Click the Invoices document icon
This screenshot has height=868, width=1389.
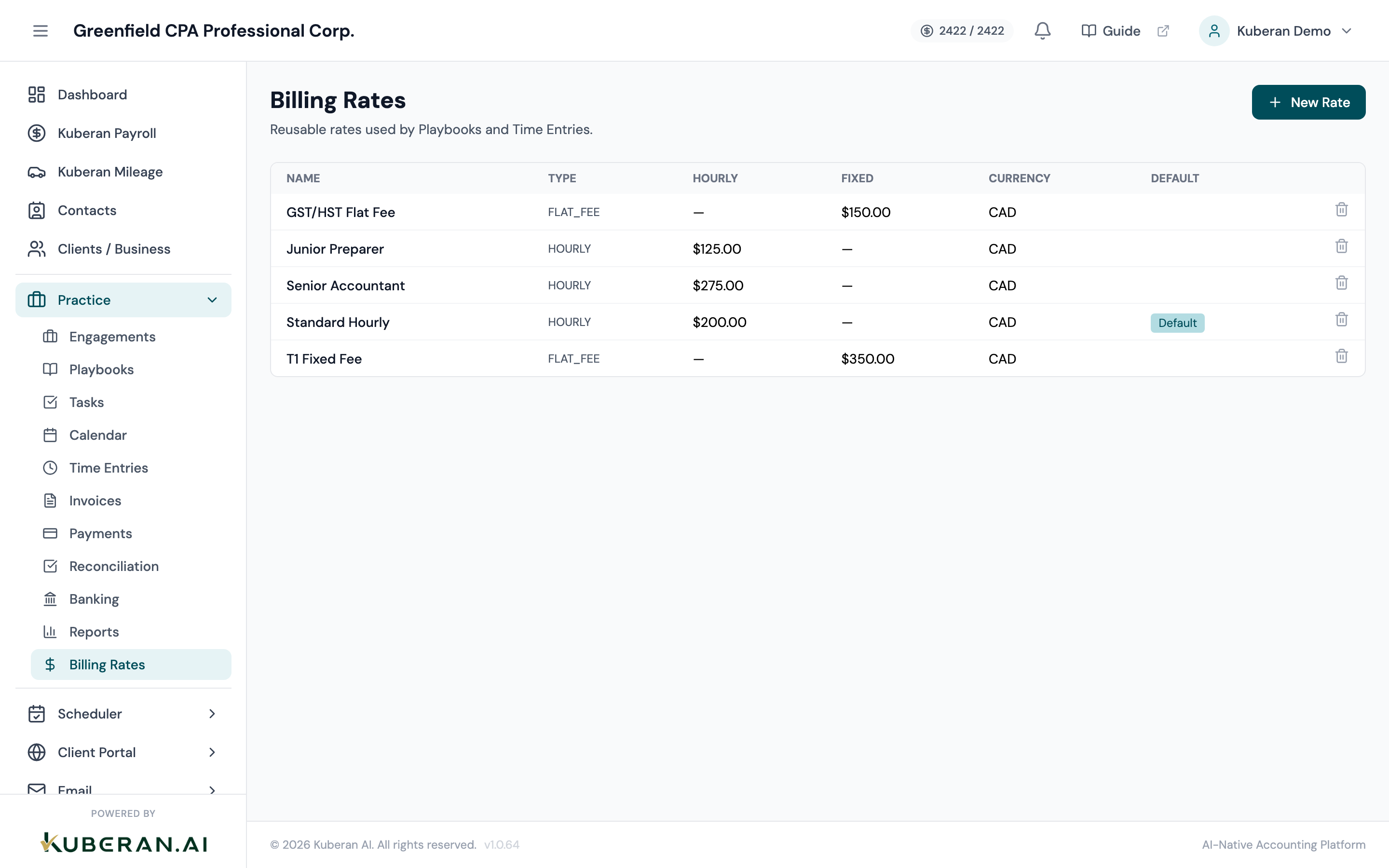[x=51, y=500]
